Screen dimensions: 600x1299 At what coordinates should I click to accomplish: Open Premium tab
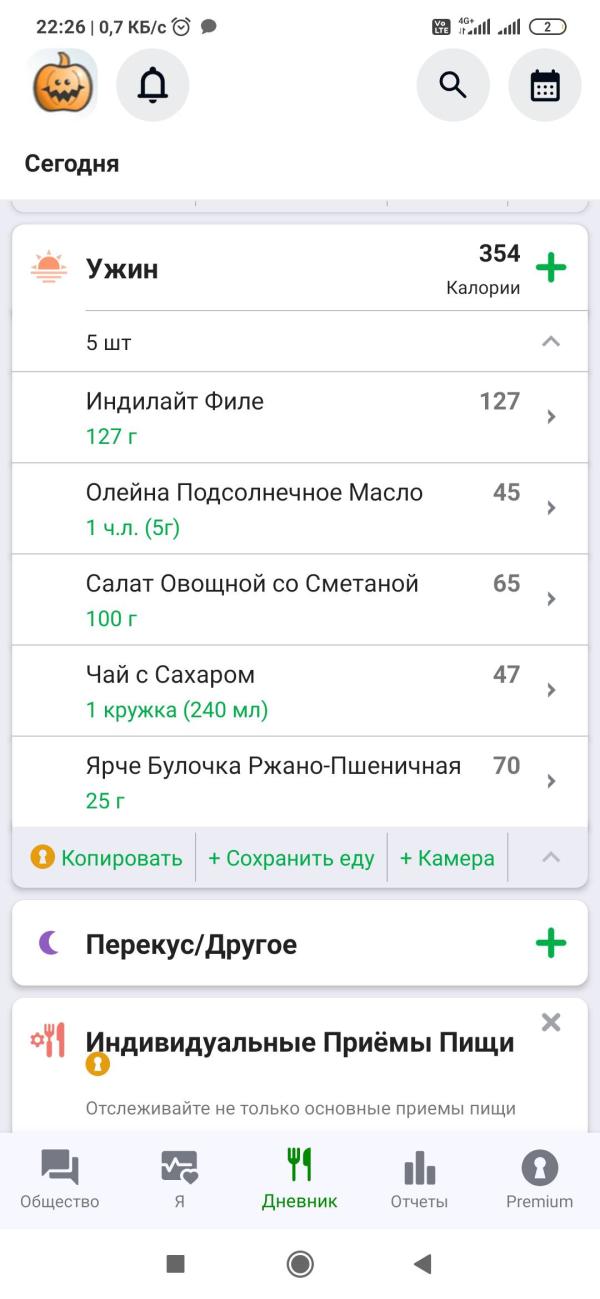click(540, 1180)
